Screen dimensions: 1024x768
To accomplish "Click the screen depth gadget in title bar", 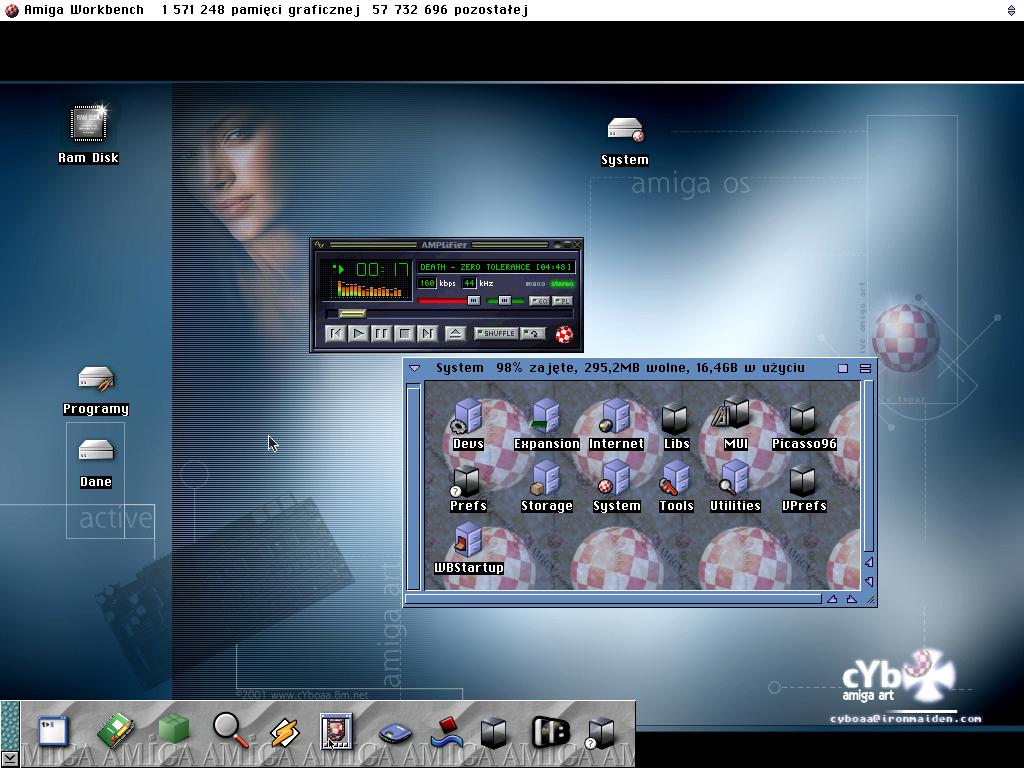I will point(1012,10).
